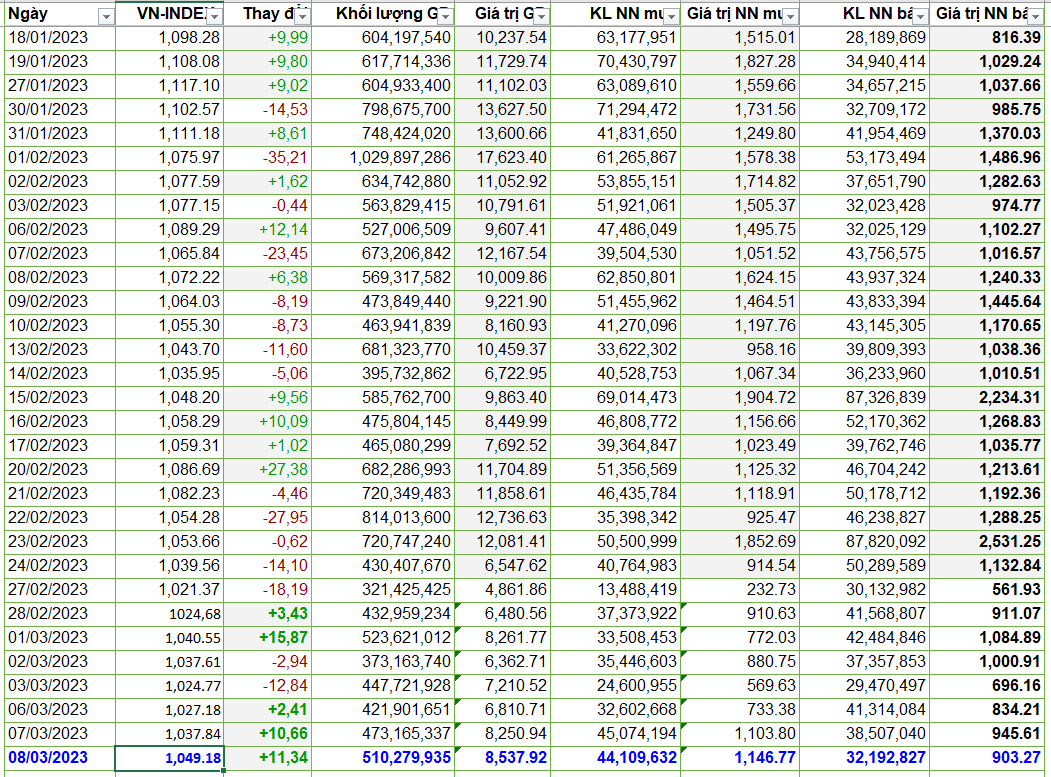Screen dimensions: 1051x777
Task: Select the foreign sell value 2,531.25
Action: click(987, 541)
